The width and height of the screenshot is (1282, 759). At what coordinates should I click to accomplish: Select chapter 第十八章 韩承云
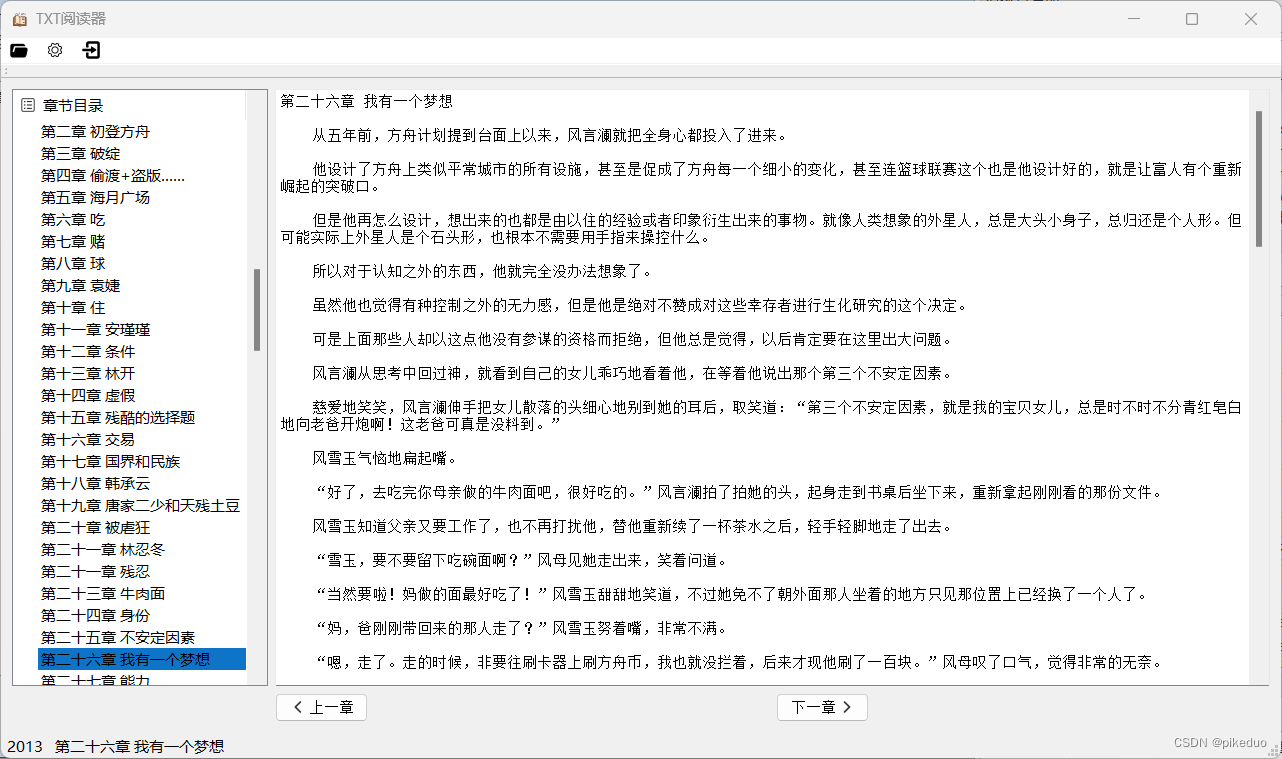coord(95,484)
